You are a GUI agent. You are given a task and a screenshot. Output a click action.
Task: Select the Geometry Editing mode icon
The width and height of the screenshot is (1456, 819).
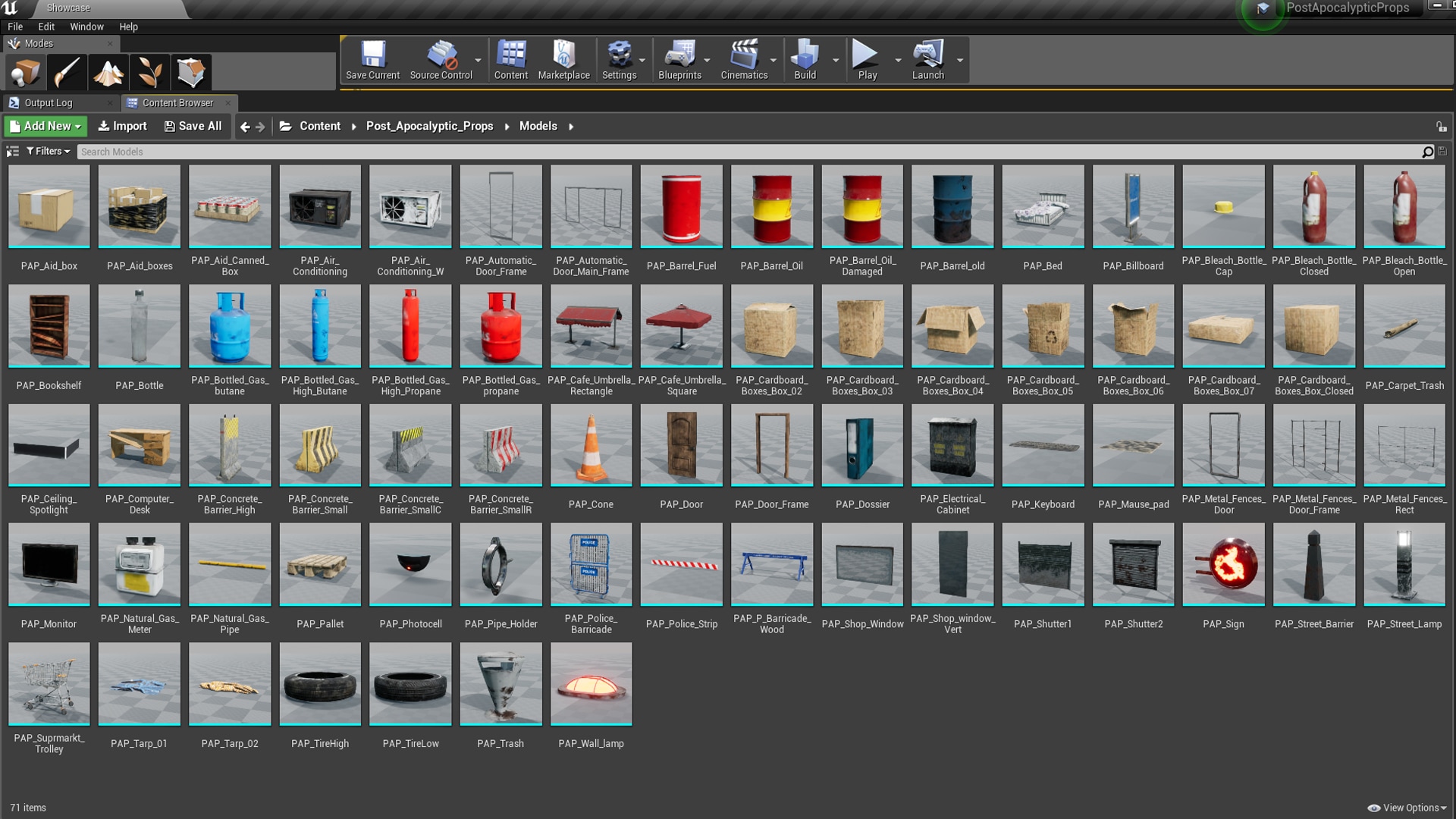191,73
